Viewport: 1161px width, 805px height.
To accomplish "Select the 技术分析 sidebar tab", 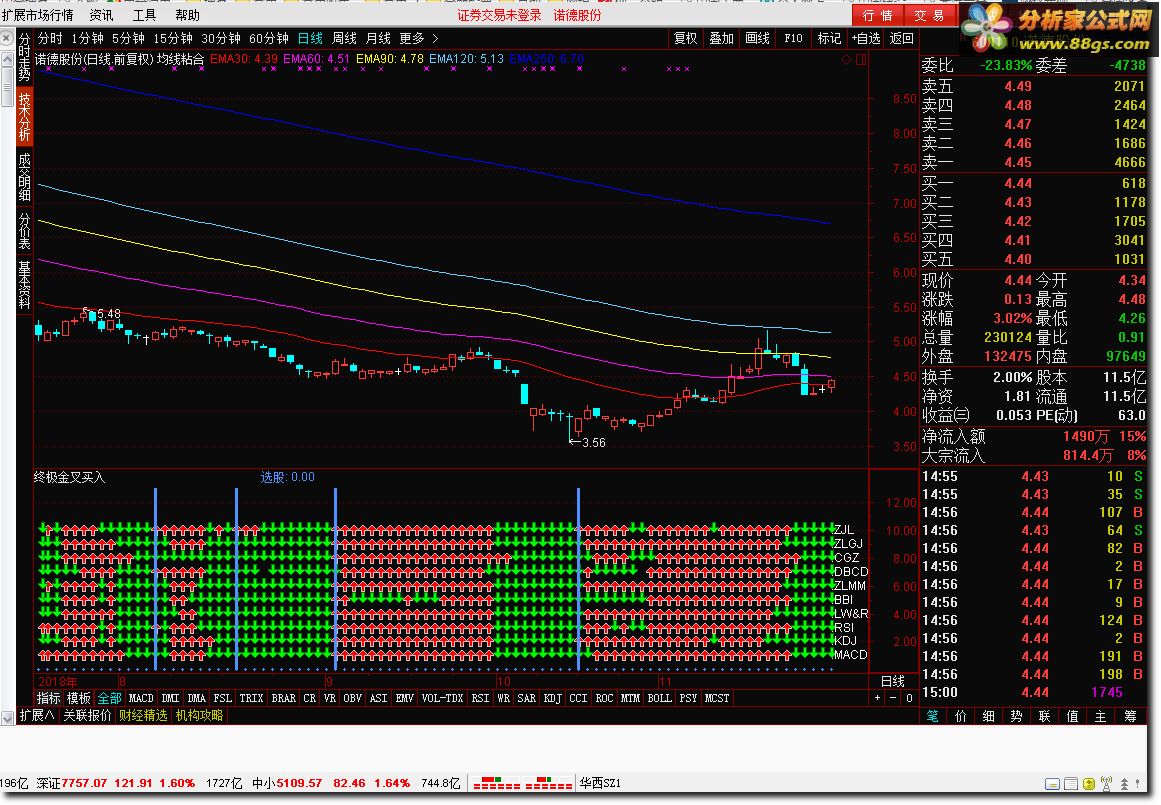I will click(24, 117).
